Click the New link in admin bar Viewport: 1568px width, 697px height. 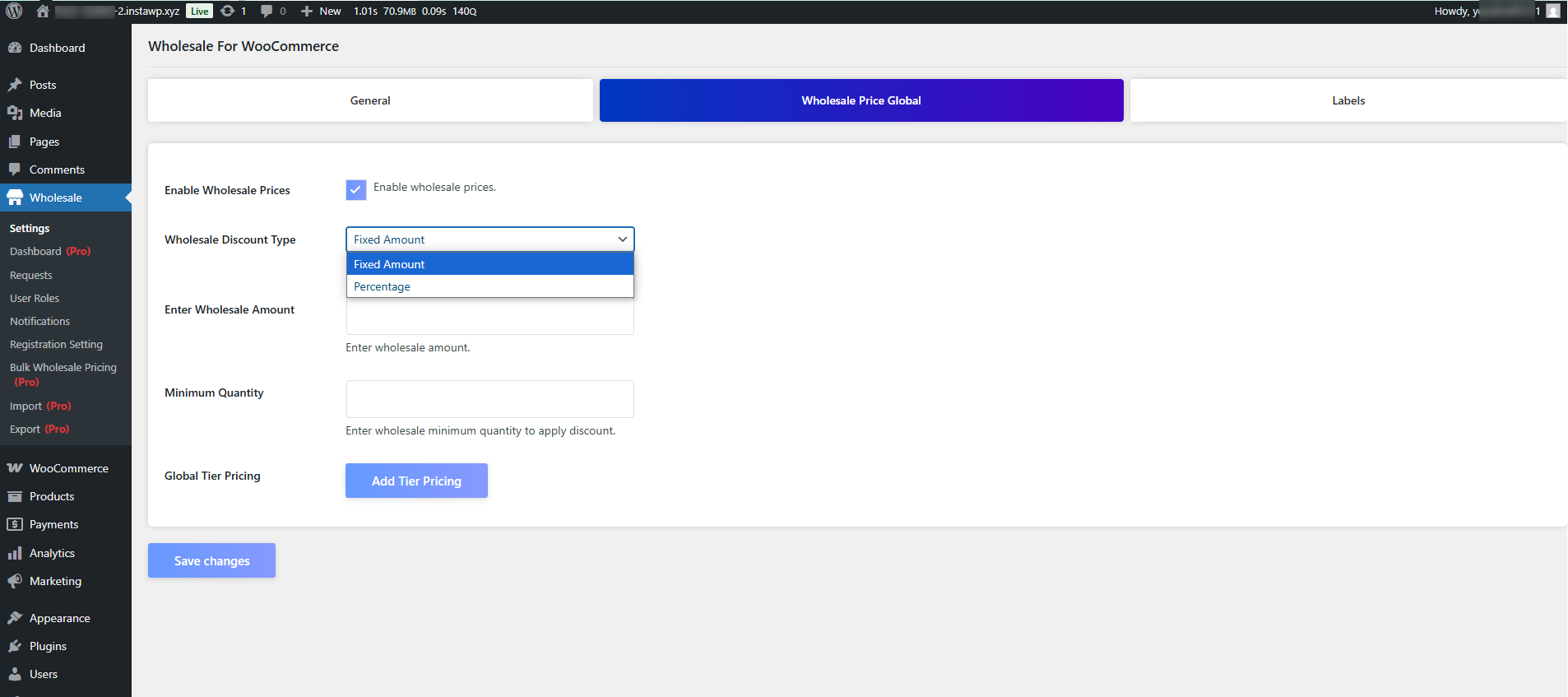click(x=330, y=11)
